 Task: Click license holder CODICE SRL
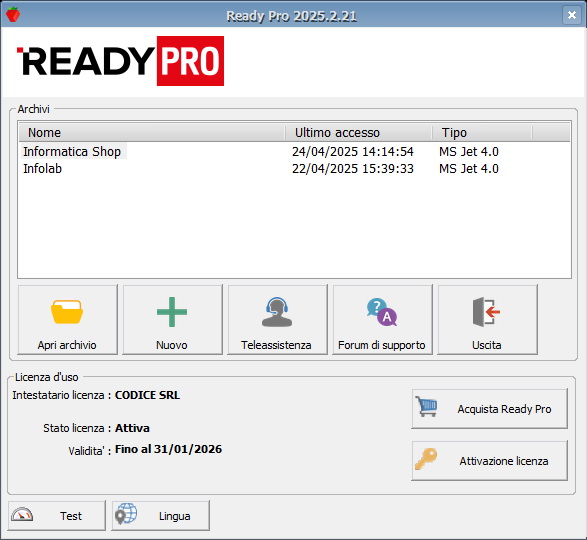147,395
